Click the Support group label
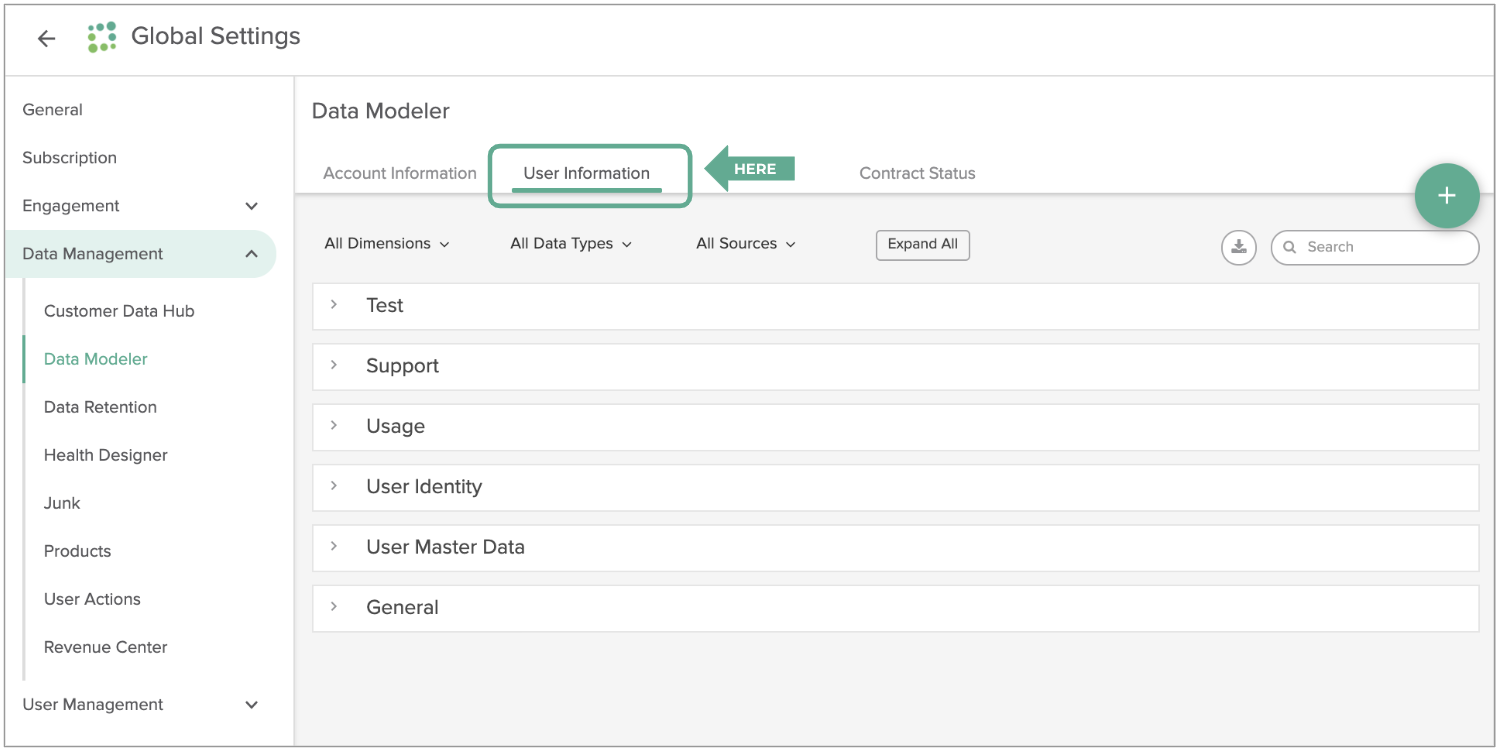1502x754 pixels. tap(402, 366)
